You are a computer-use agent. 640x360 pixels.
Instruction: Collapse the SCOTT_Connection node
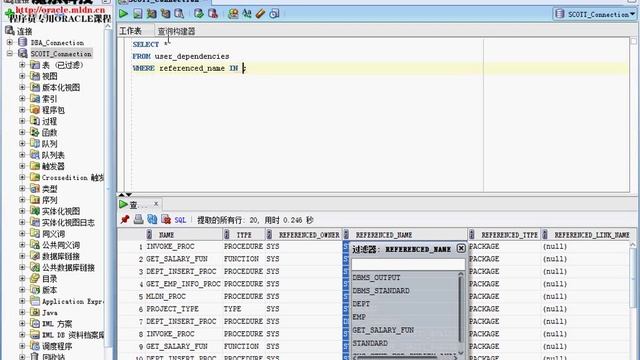click(x=9, y=53)
